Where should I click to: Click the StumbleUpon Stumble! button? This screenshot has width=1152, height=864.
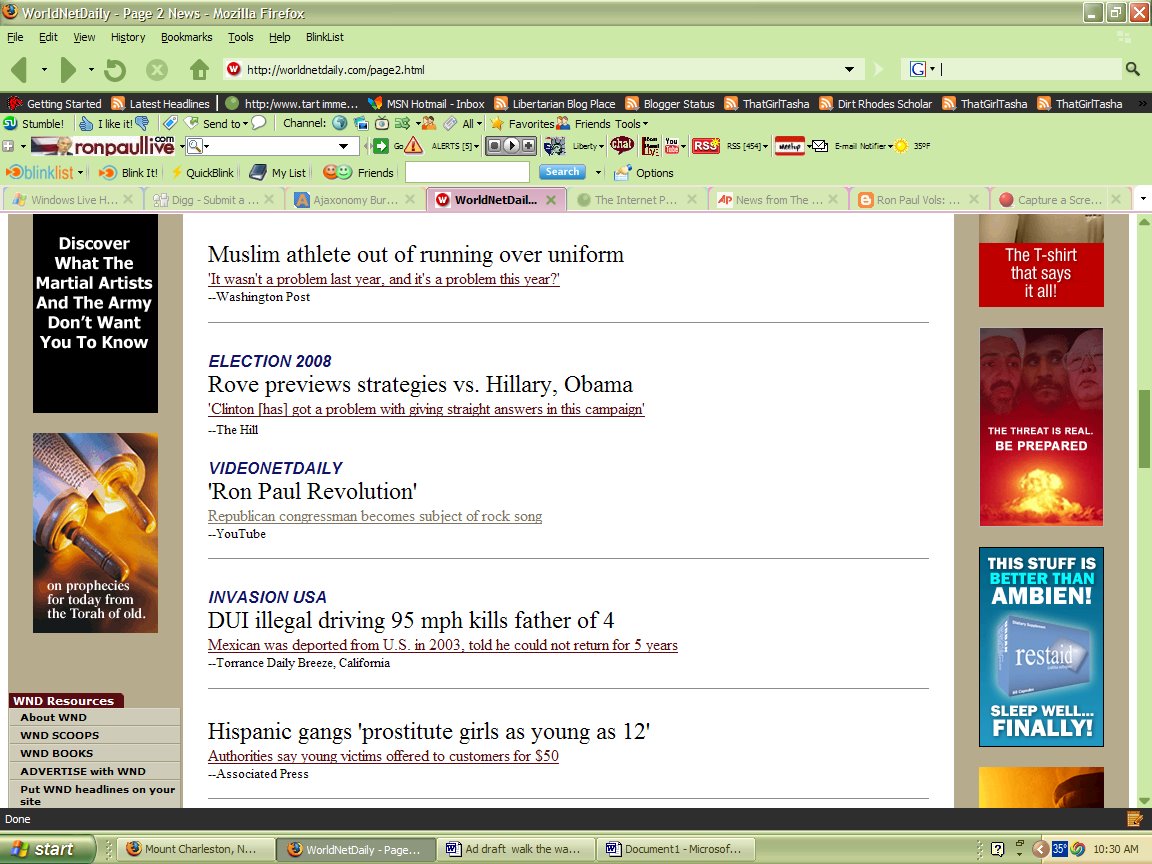[x=35, y=123]
